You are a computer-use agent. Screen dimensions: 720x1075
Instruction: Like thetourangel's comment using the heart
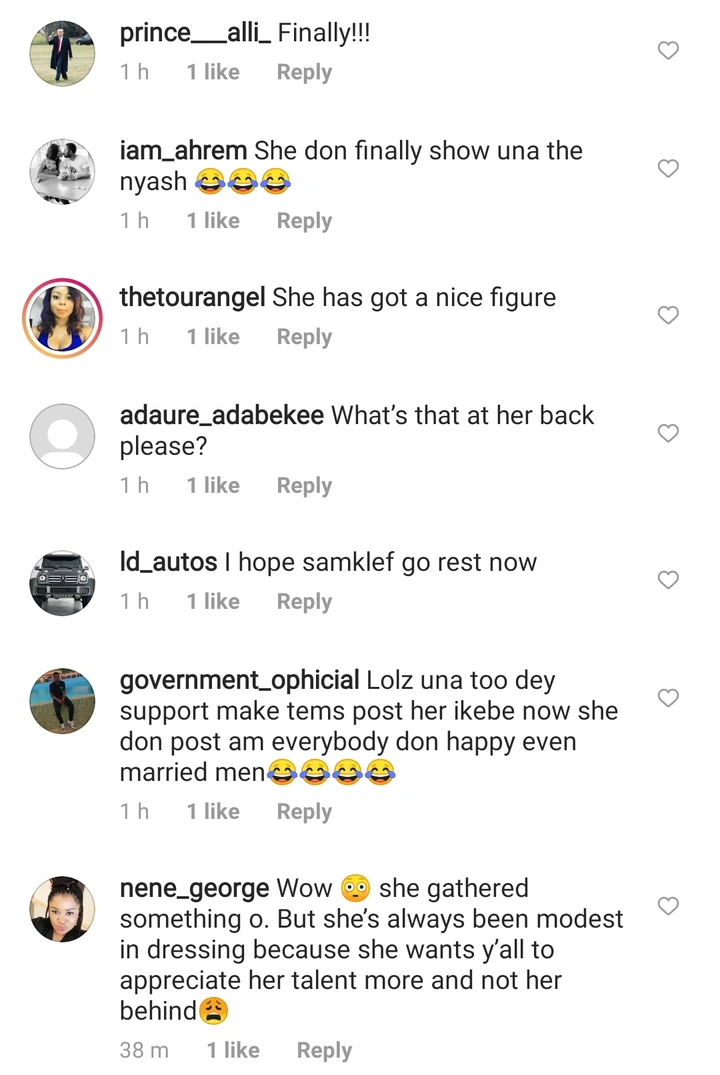point(668,315)
